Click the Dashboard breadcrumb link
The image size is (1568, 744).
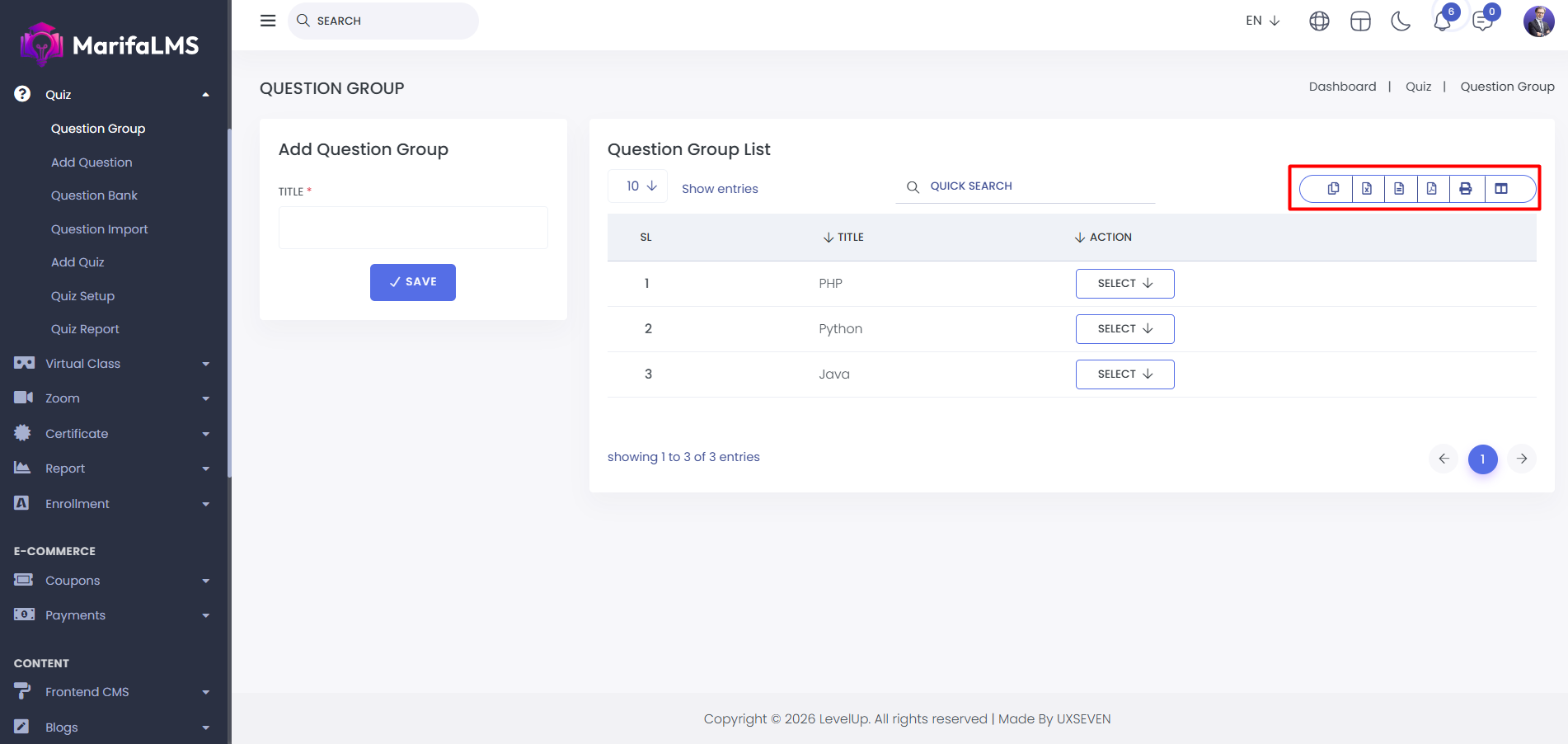1342,87
